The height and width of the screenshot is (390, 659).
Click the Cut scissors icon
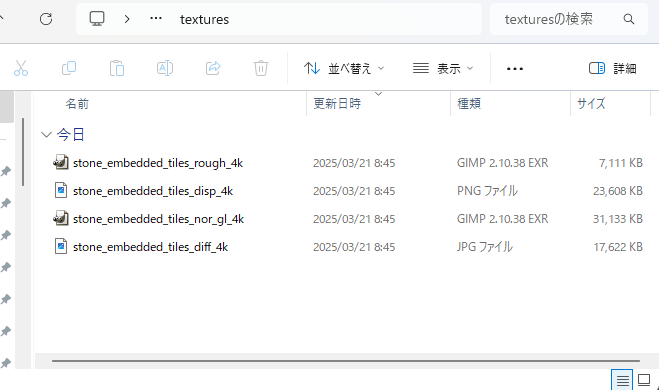21,68
